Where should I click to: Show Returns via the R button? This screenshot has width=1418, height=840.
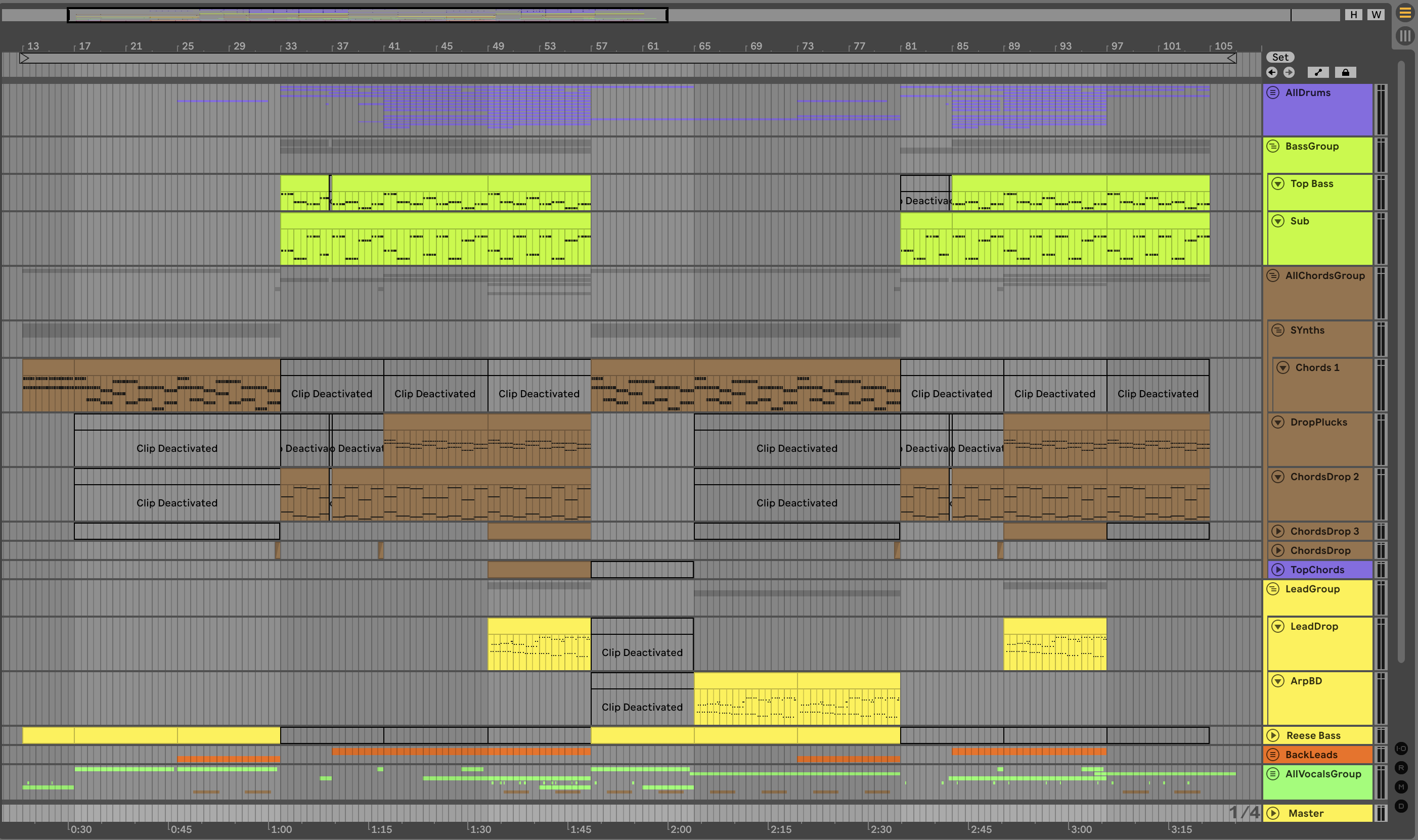(x=1401, y=768)
